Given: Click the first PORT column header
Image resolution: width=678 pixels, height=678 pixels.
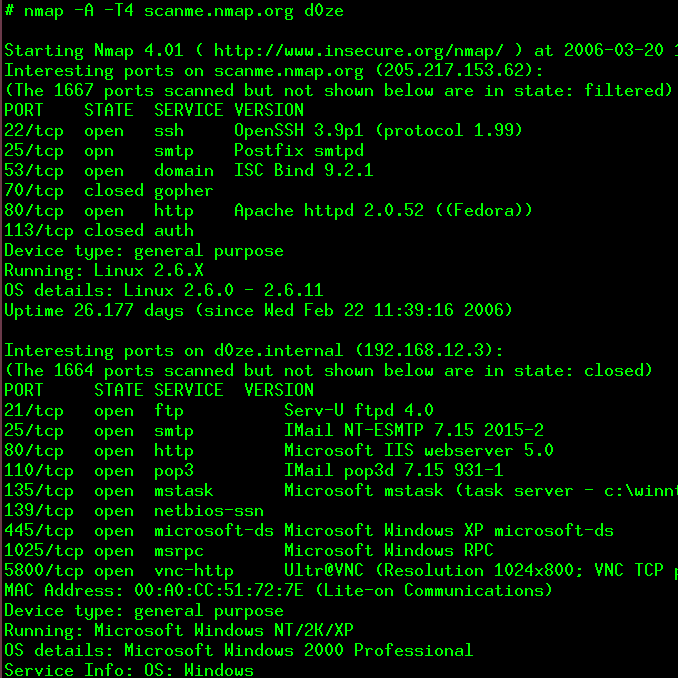Looking at the screenshot, I should (24, 110).
